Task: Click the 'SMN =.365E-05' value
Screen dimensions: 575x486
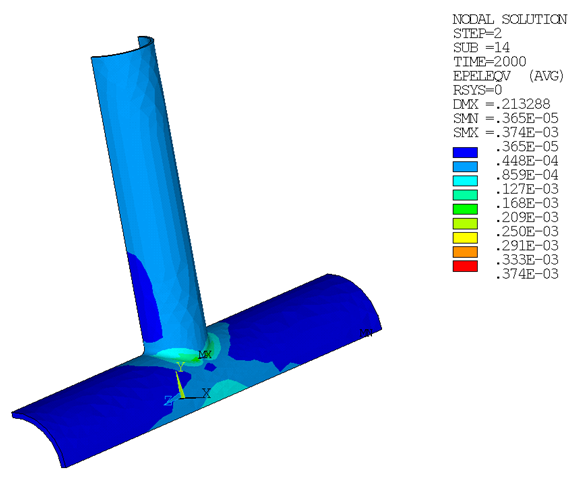Action: (506, 118)
